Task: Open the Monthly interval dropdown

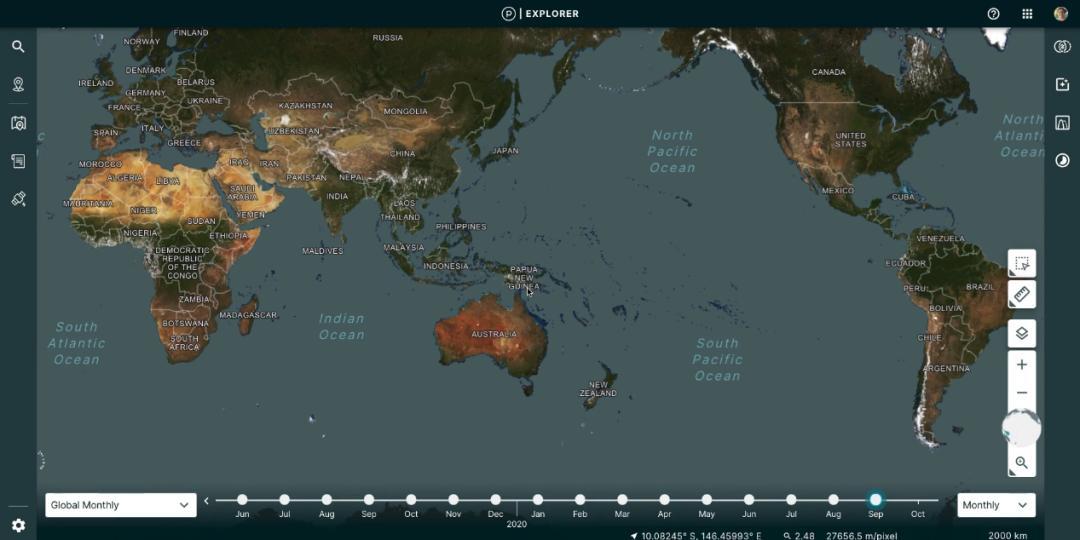Action: click(x=995, y=505)
